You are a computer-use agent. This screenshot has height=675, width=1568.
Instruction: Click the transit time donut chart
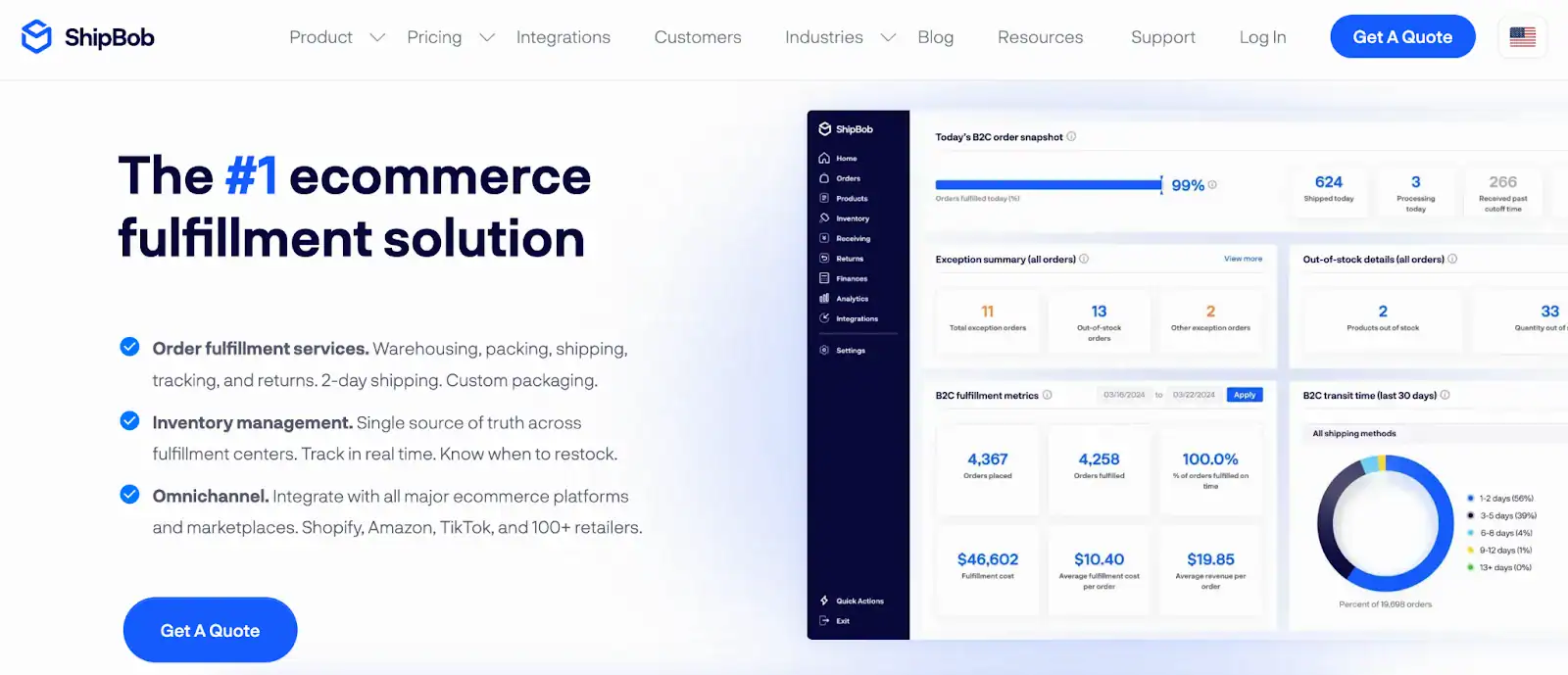[x=1385, y=522]
